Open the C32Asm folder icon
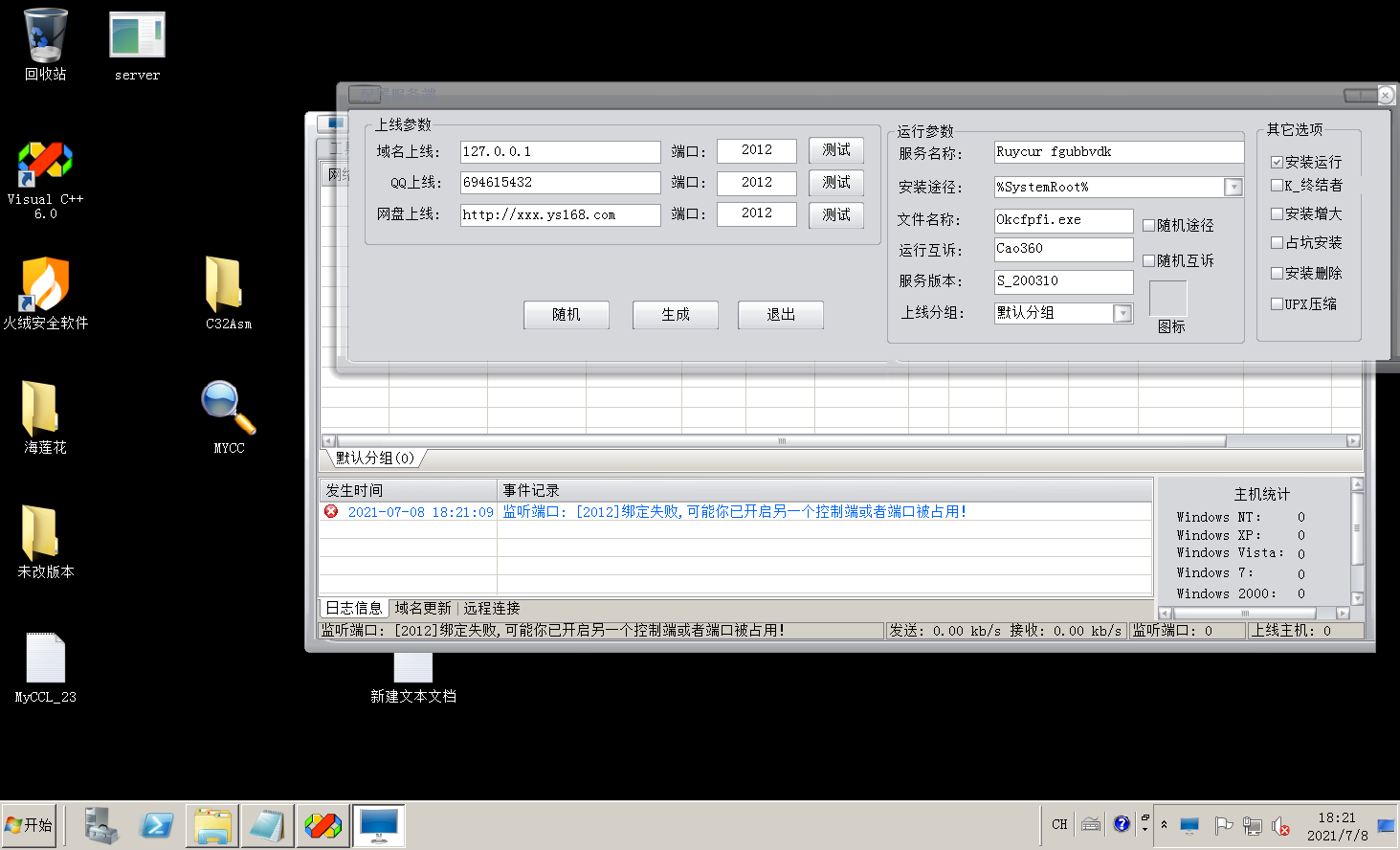The width and height of the screenshot is (1400, 850). pos(228,293)
